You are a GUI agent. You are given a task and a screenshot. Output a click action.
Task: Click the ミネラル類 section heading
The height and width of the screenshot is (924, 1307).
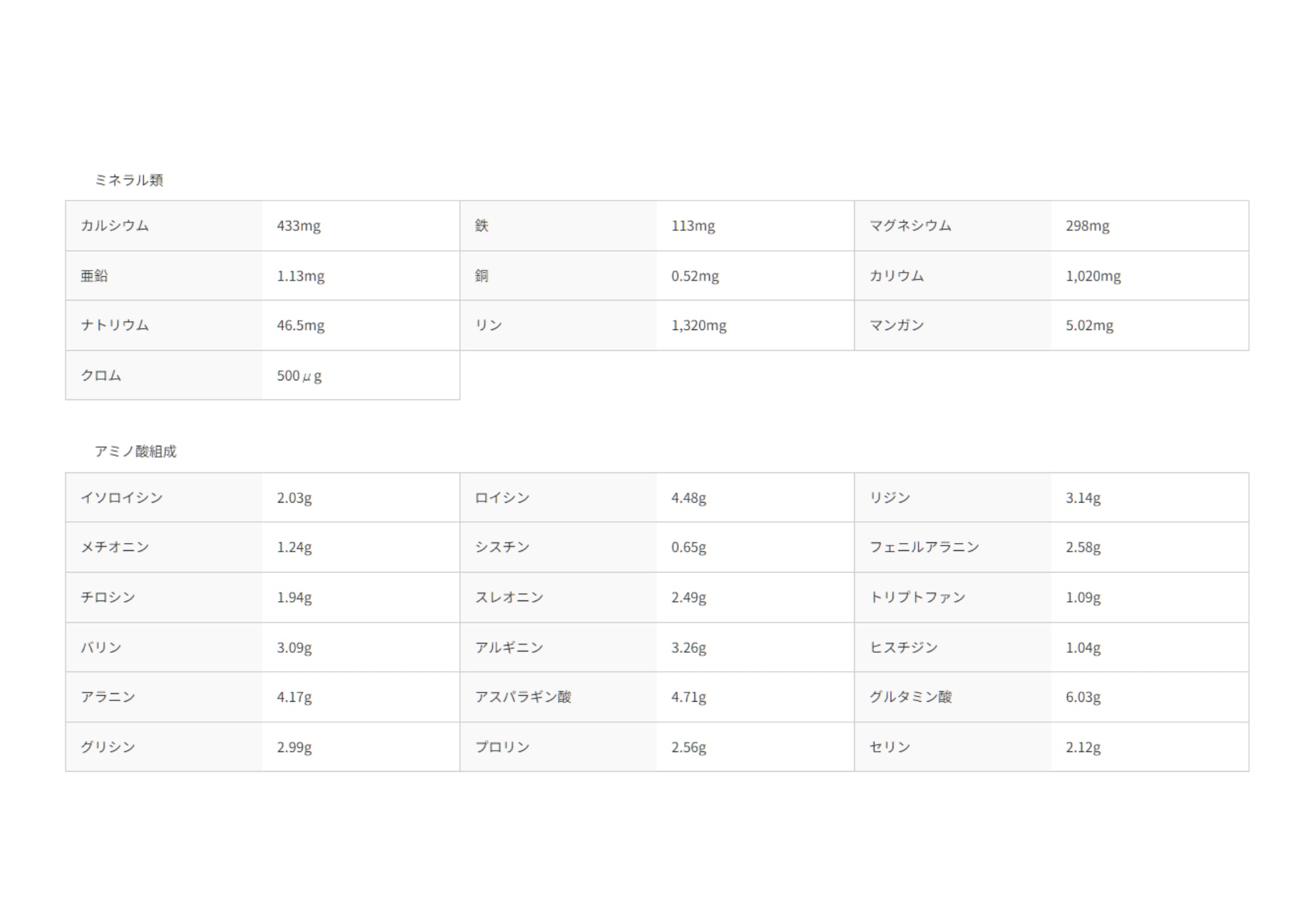tap(129, 180)
